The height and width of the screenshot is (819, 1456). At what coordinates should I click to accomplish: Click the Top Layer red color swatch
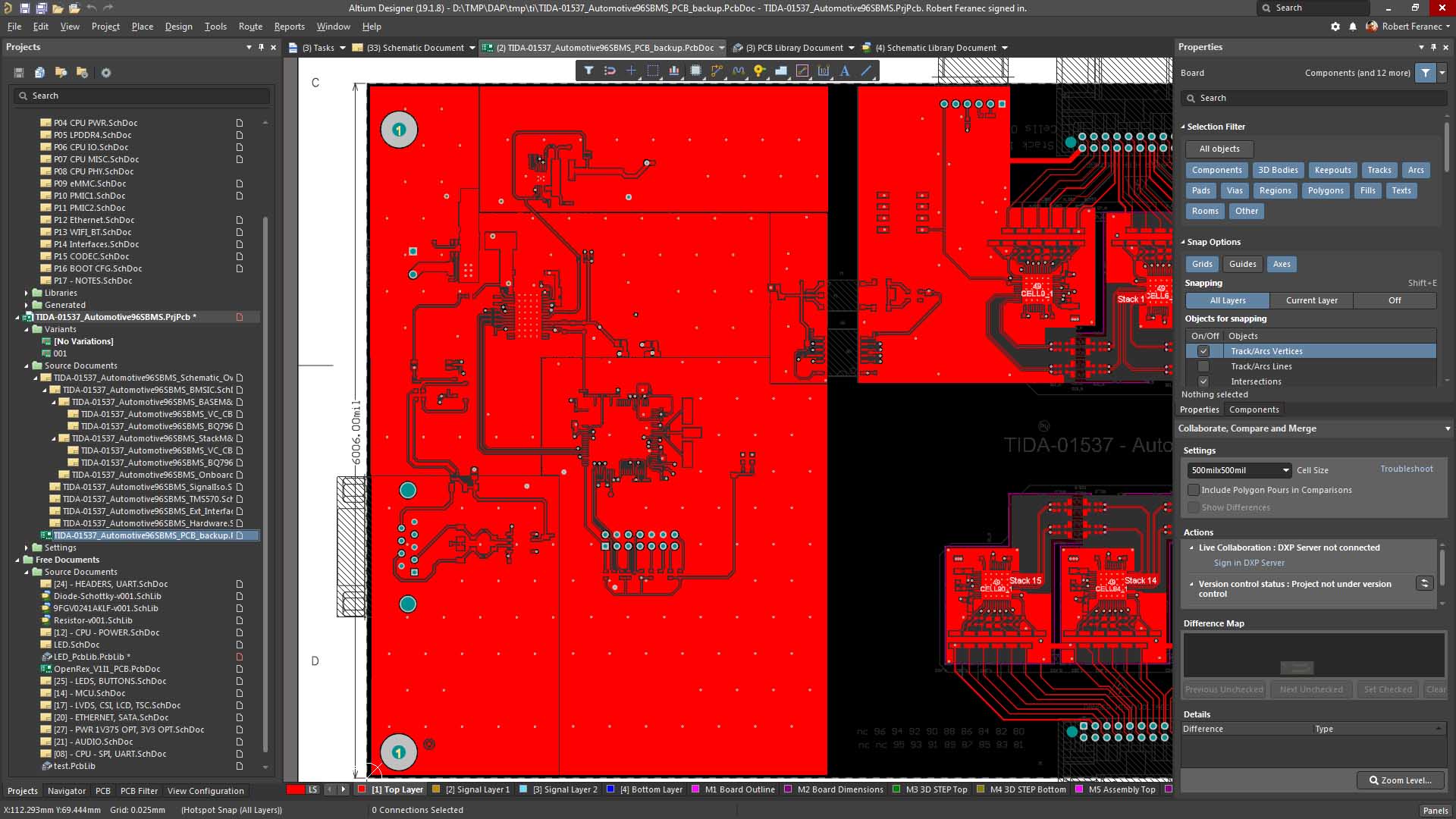(362, 789)
